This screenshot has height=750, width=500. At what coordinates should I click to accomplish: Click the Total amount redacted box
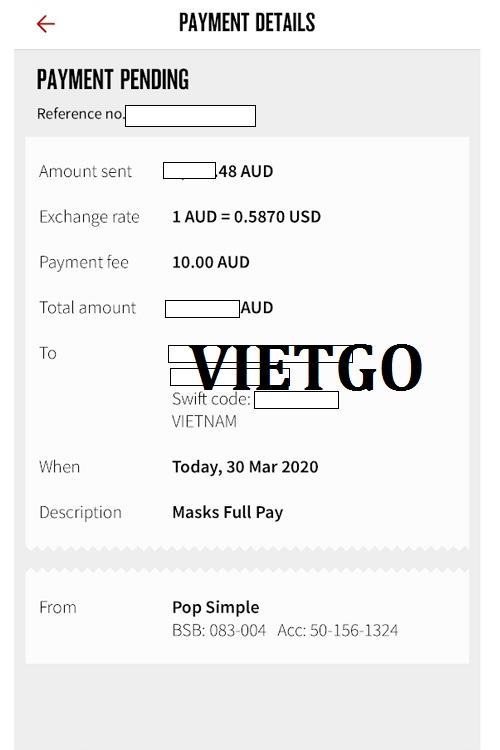click(x=202, y=309)
